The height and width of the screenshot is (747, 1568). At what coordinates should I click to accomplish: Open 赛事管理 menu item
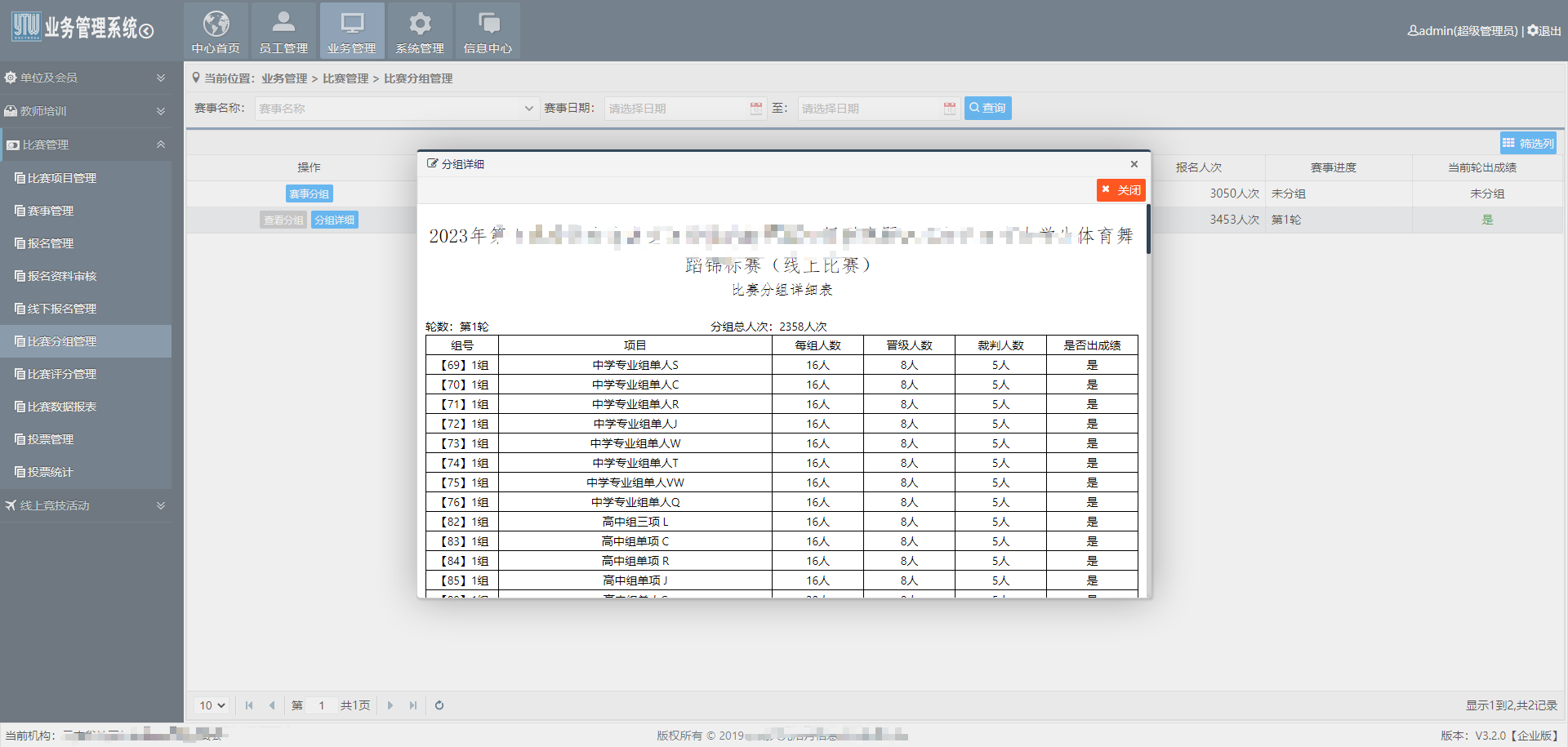click(86, 211)
